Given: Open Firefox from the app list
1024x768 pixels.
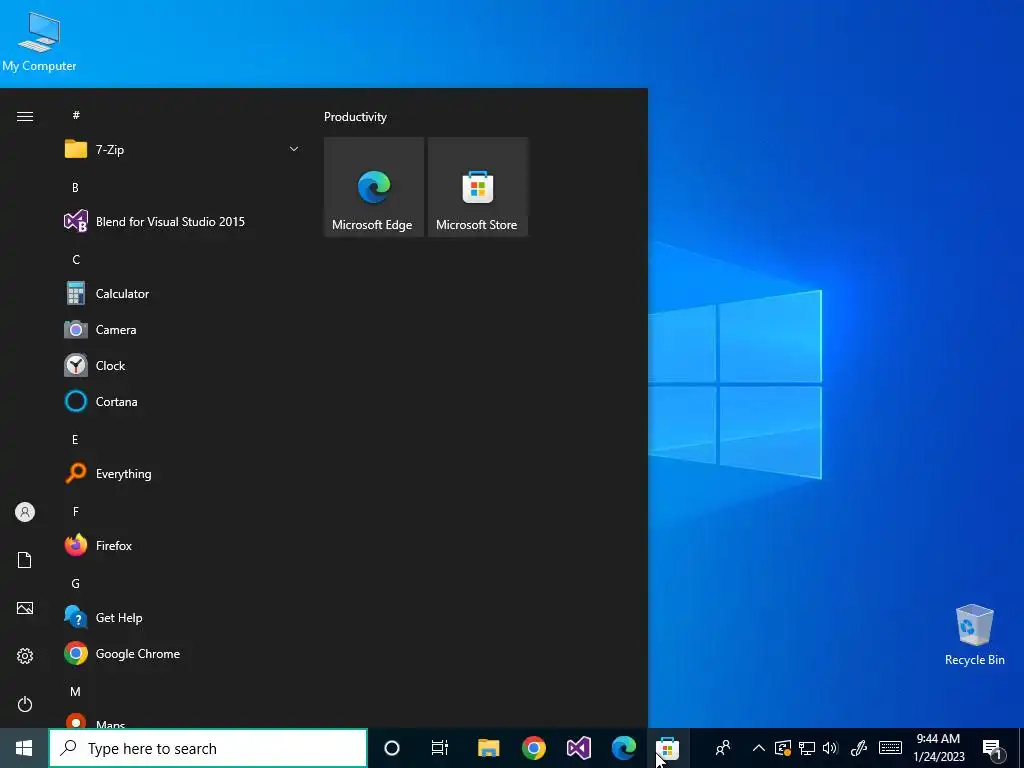Looking at the screenshot, I should tap(182, 545).
